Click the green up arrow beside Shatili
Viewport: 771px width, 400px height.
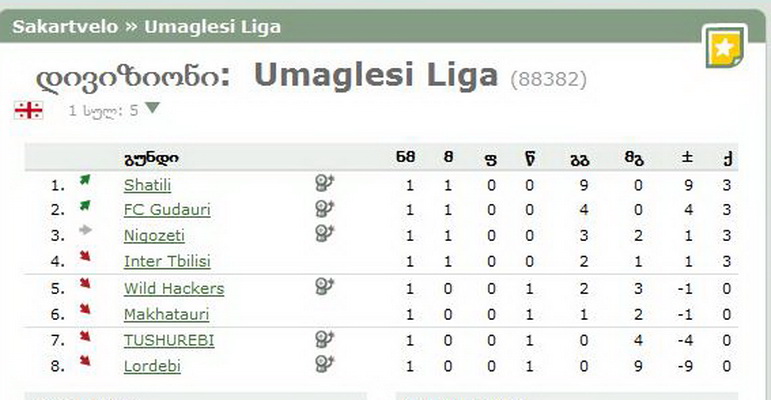[85, 180]
